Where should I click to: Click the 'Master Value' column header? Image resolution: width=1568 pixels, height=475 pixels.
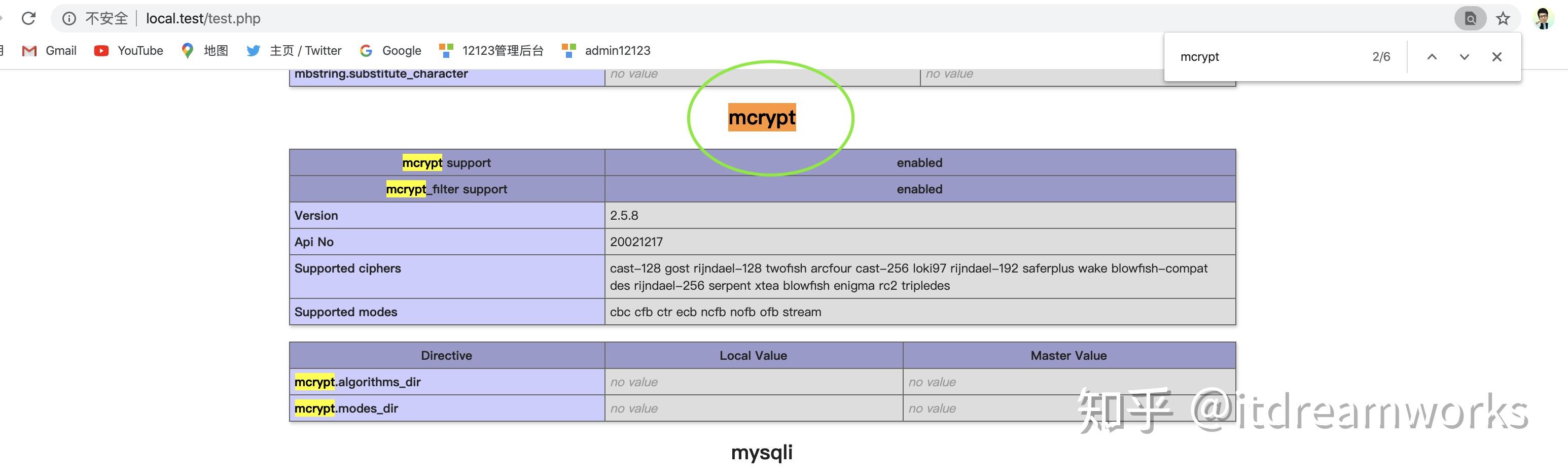(x=1068, y=356)
